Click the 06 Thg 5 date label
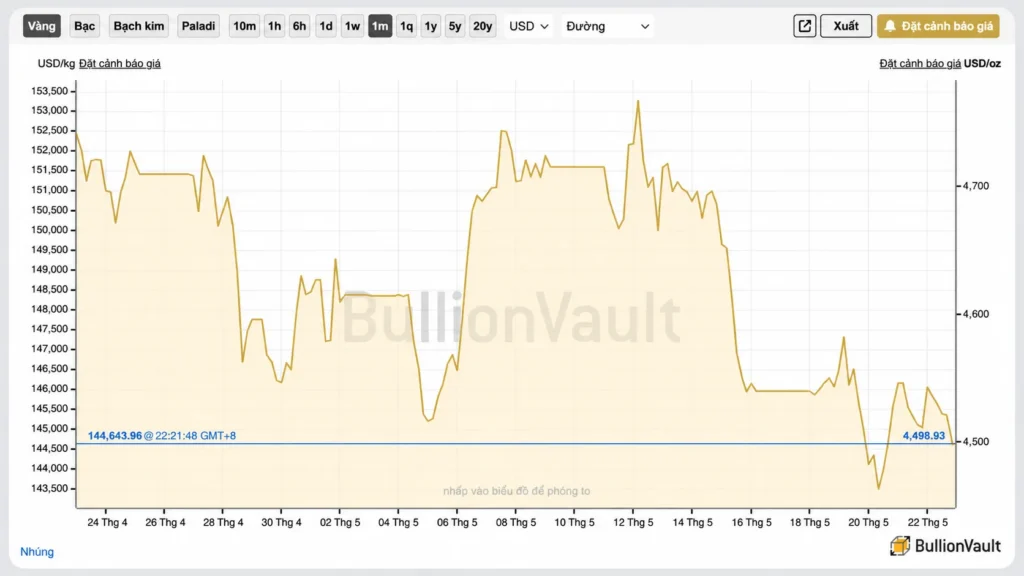This screenshot has height=576, width=1024. pos(457,522)
